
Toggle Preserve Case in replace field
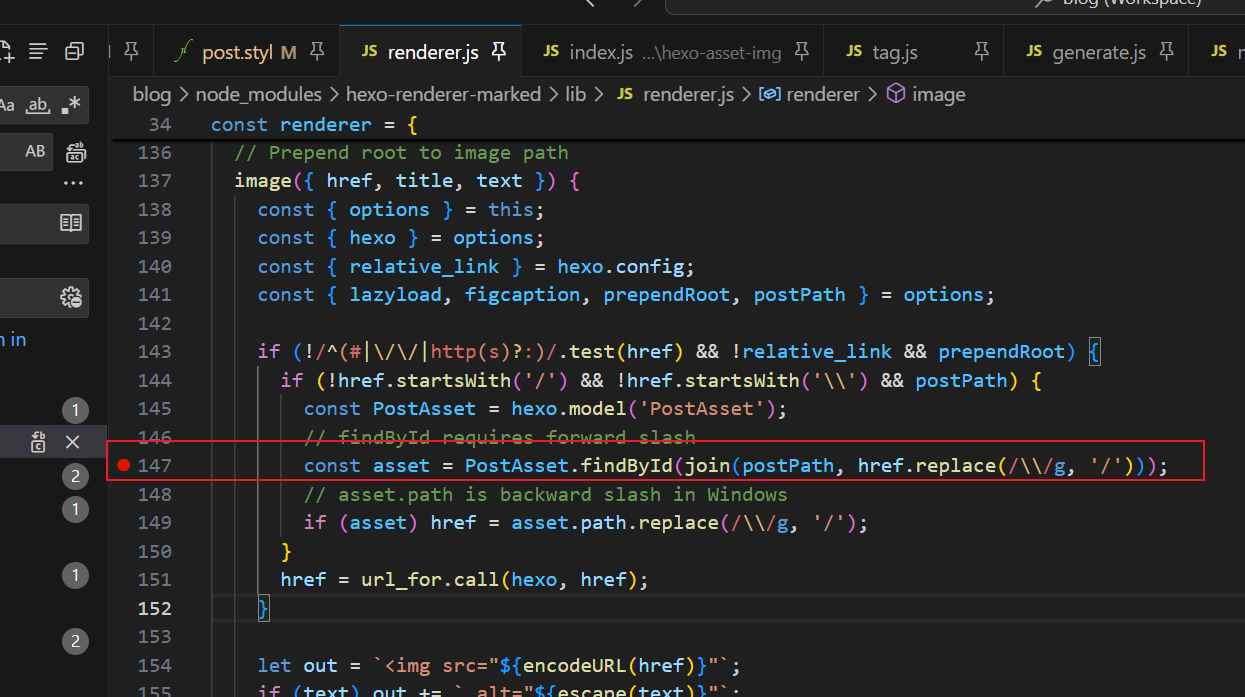pyautogui.click(x=35, y=152)
